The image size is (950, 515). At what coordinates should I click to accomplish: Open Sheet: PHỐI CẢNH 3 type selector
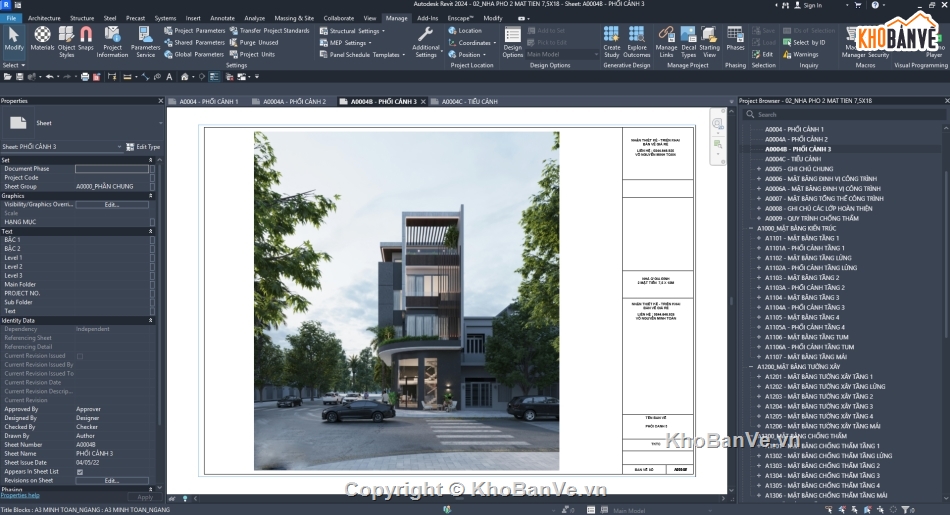[x=62, y=147]
